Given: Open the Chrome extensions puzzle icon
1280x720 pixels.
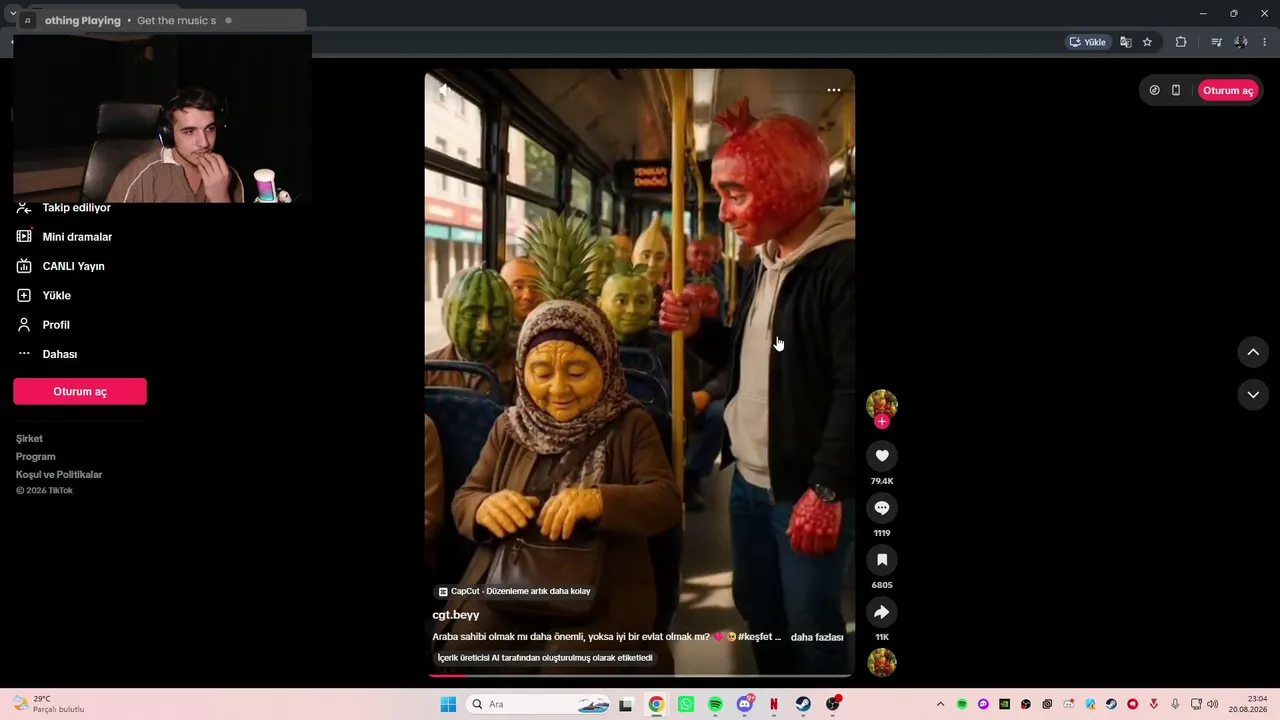Looking at the screenshot, I should [x=1181, y=42].
